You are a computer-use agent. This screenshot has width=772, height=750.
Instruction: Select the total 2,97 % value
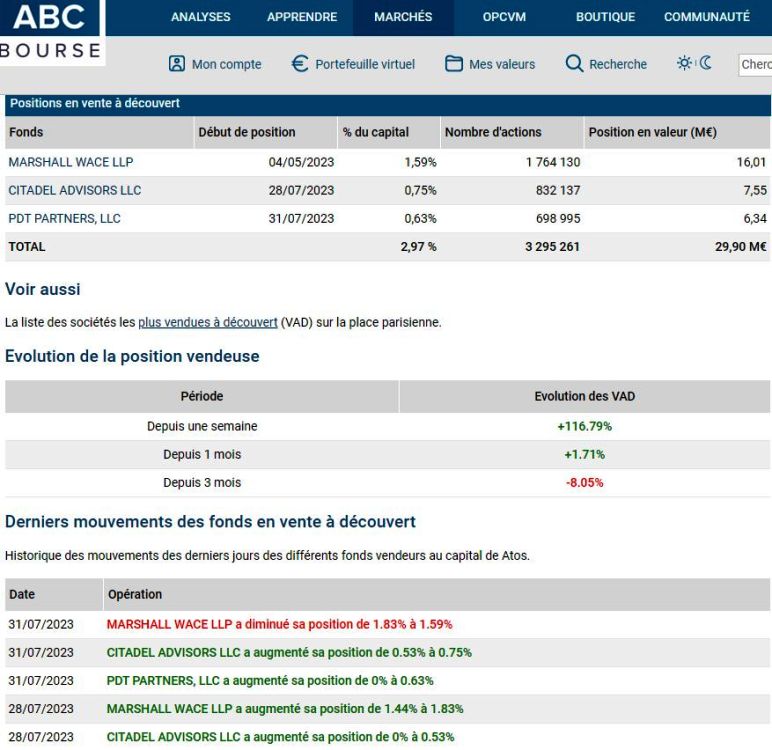[x=418, y=247]
